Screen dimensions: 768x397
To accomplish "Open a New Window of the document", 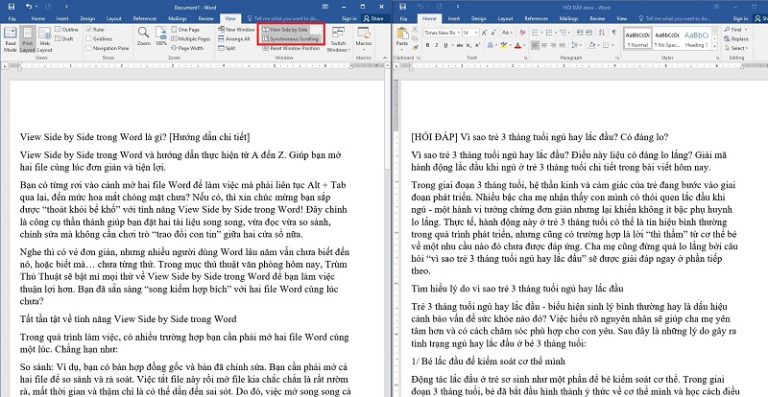I will click(x=237, y=29).
